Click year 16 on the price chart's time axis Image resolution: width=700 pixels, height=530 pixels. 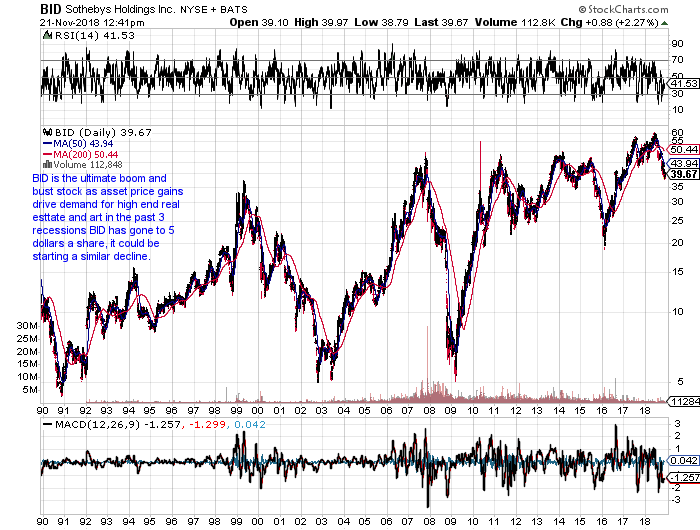[x=601, y=410]
